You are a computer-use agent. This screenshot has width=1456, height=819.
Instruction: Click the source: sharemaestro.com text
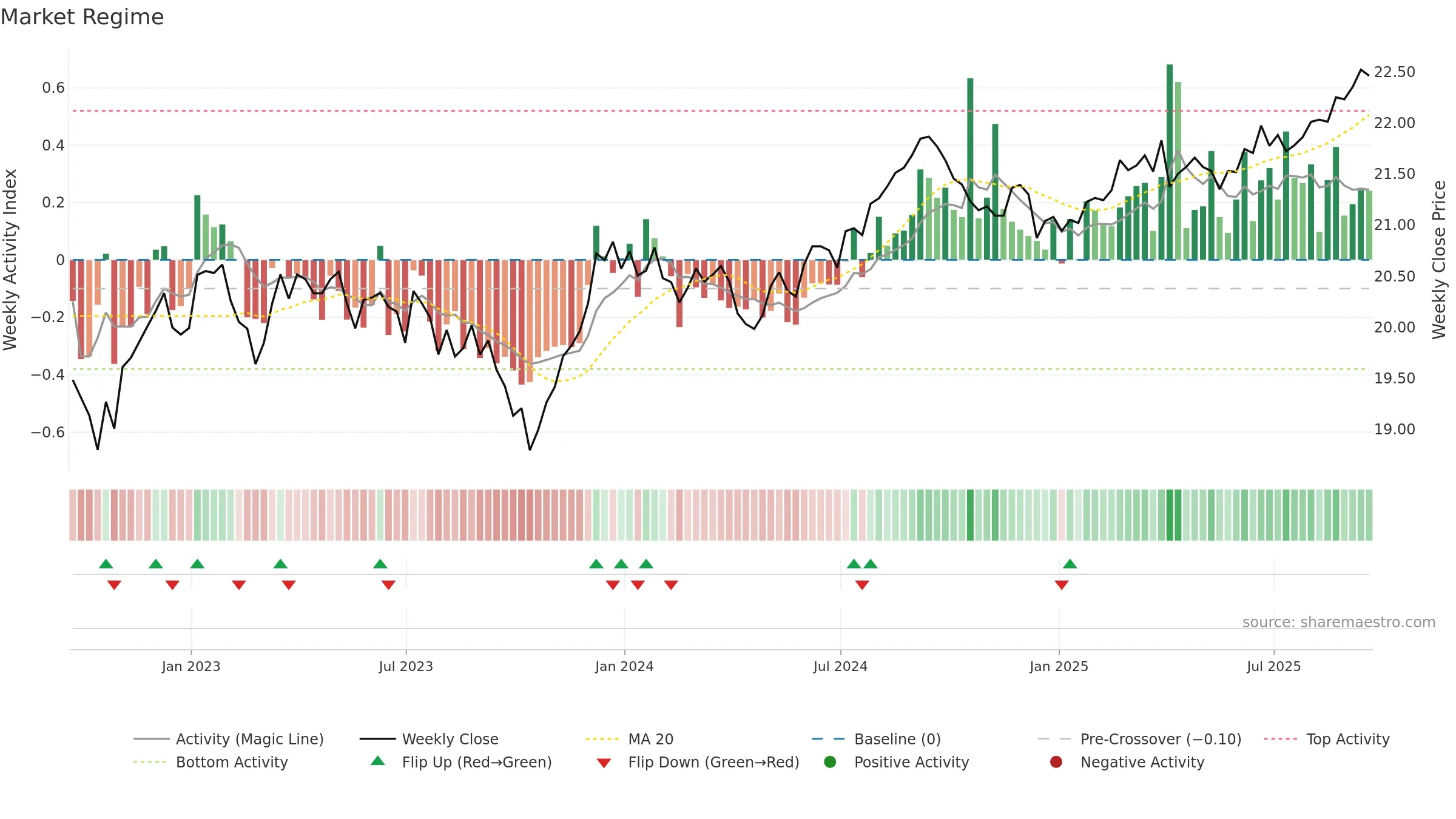(x=1339, y=622)
